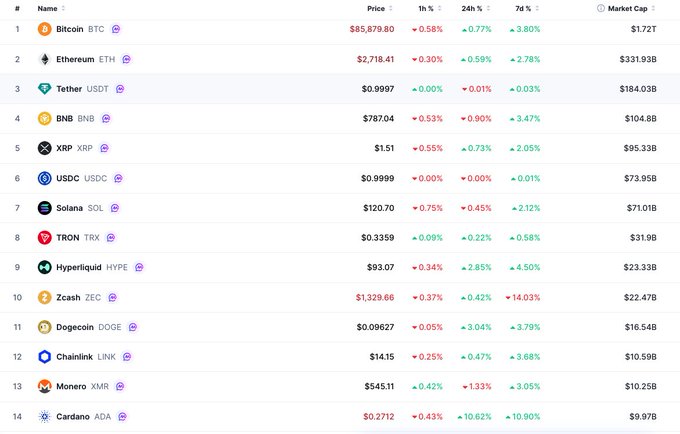Click the Zcash logo icon
This screenshot has width=680, height=434.
tap(44, 297)
